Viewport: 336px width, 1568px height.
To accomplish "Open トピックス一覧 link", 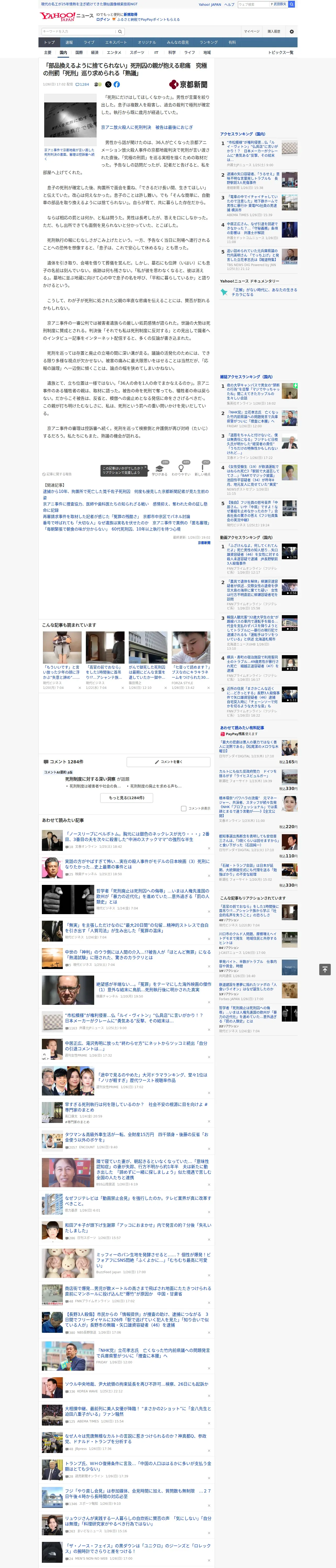I will [x=281, y=52].
